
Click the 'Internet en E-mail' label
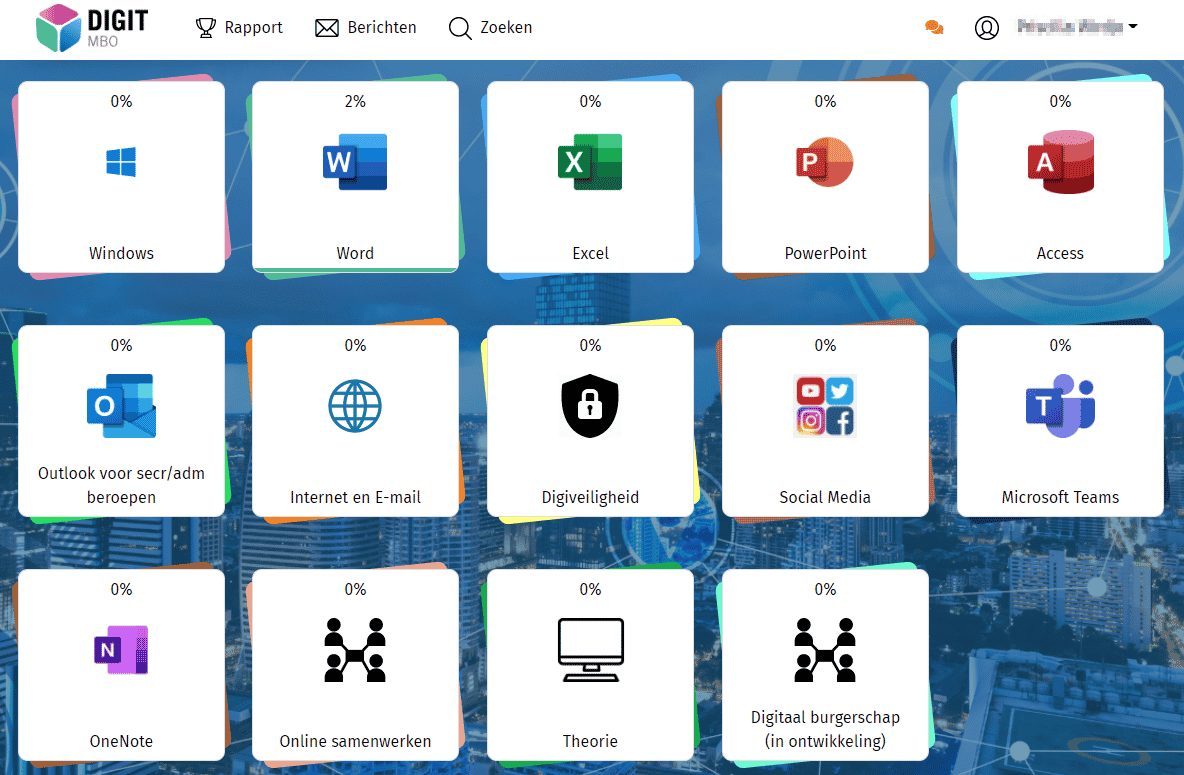[355, 497]
